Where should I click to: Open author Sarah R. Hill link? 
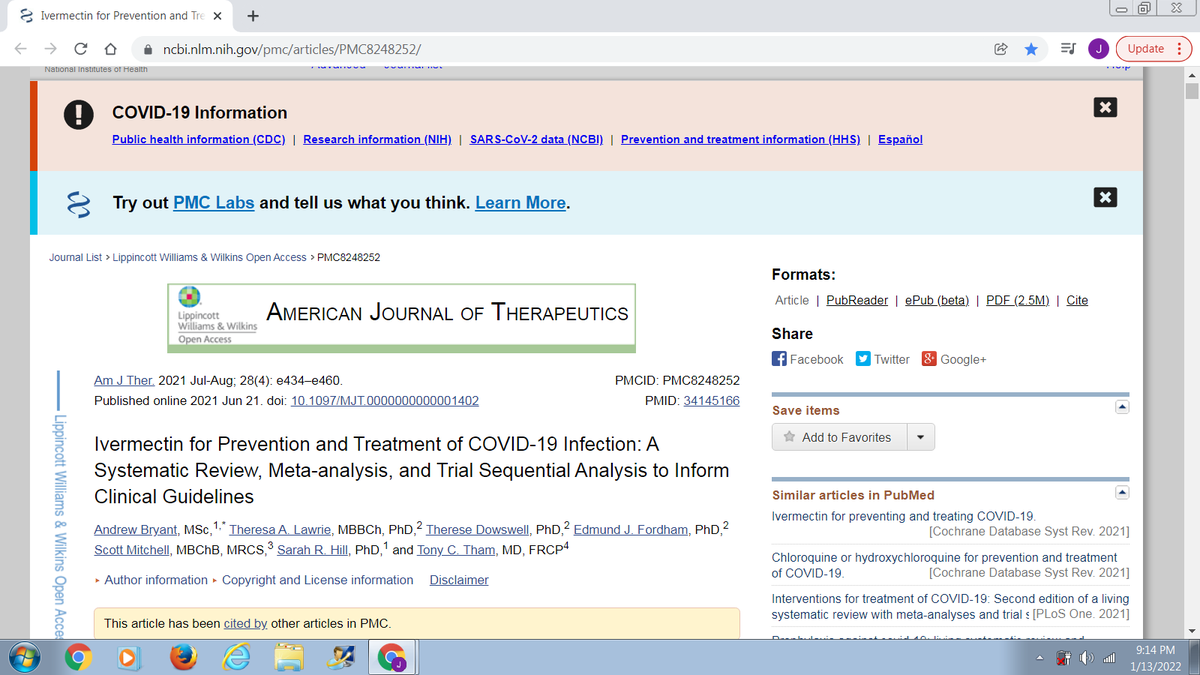coord(311,550)
